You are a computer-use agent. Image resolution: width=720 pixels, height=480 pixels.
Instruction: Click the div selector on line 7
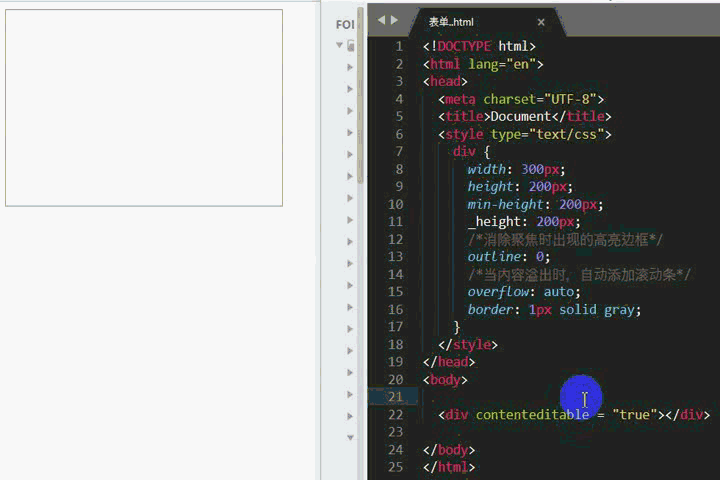pyautogui.click(x=464, y=151)
